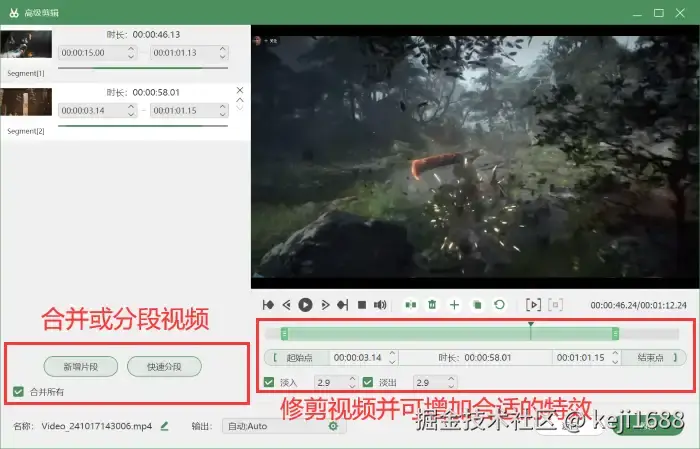Viewport: 700px width, 449px height.
Task: Play only the selected segment range
Action: coord(533,305)
